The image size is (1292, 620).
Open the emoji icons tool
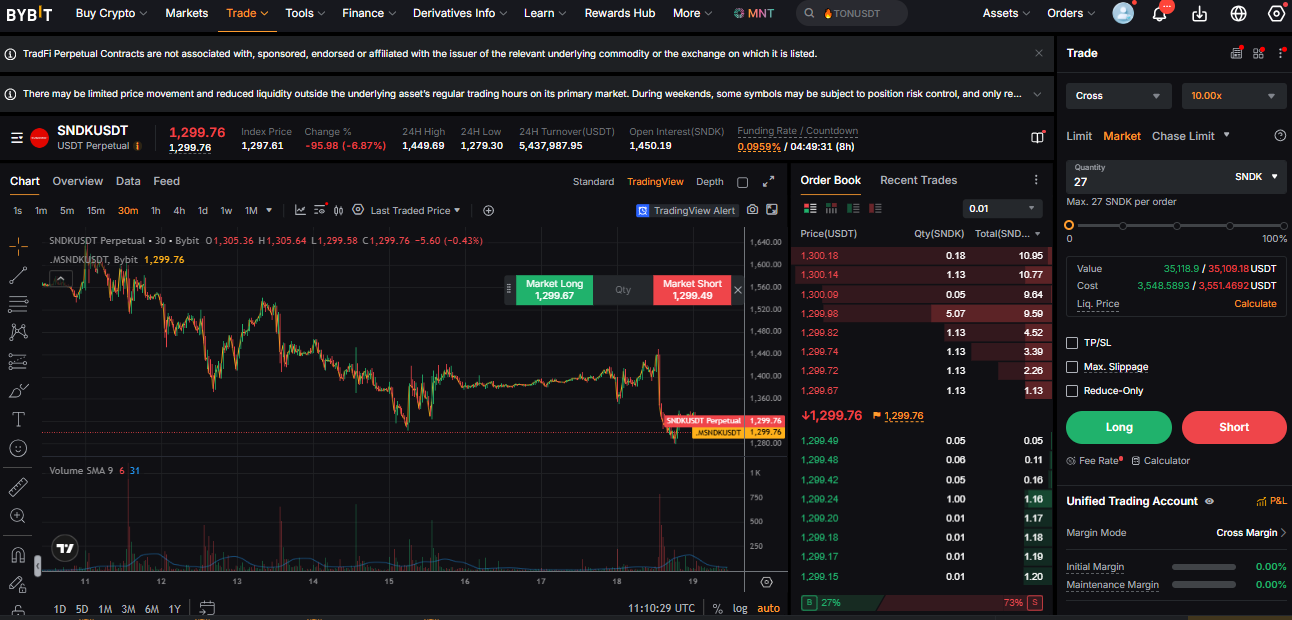18,448
